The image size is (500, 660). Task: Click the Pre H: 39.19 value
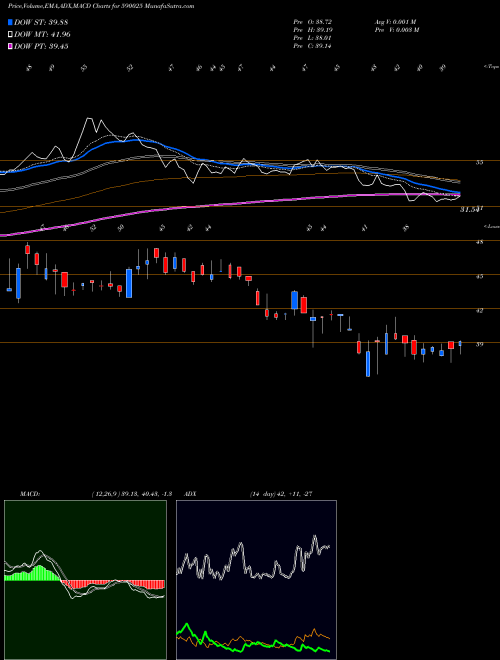[x=312, y=30]
